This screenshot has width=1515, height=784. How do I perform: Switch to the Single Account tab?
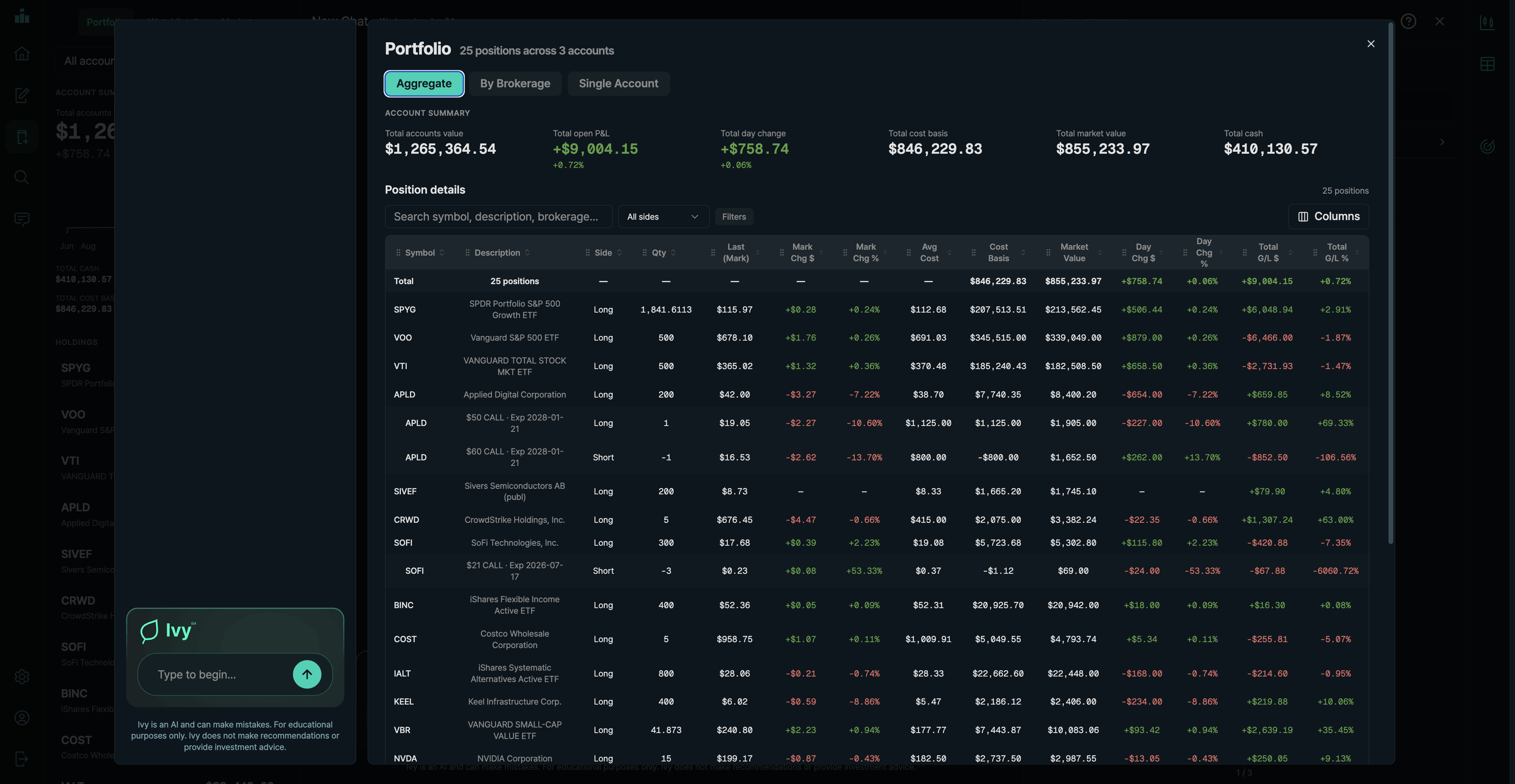(x=619, y=83)
